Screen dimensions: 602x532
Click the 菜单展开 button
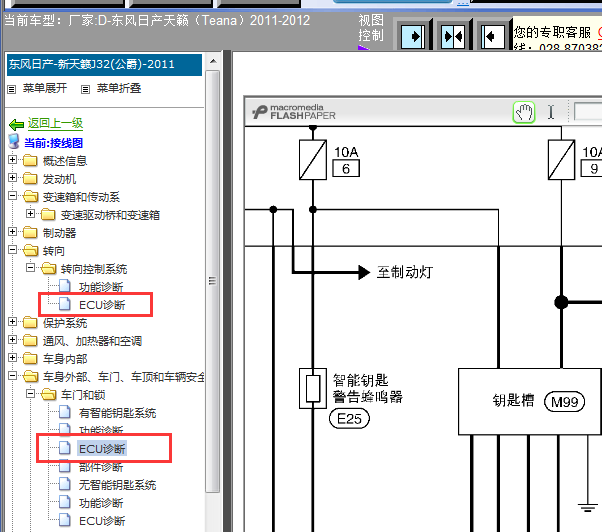45,88
